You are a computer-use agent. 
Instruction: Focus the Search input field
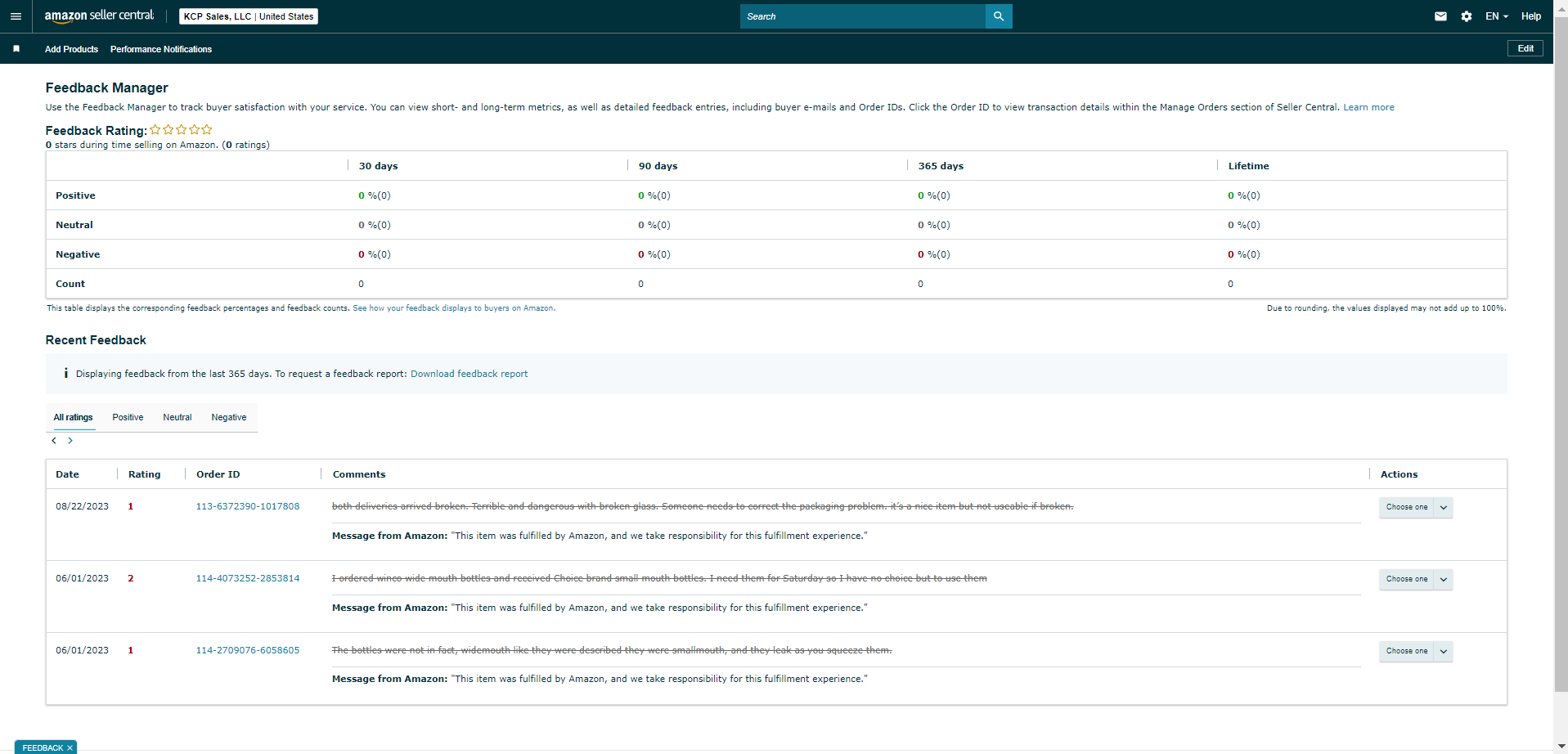(x=863, y=16)
